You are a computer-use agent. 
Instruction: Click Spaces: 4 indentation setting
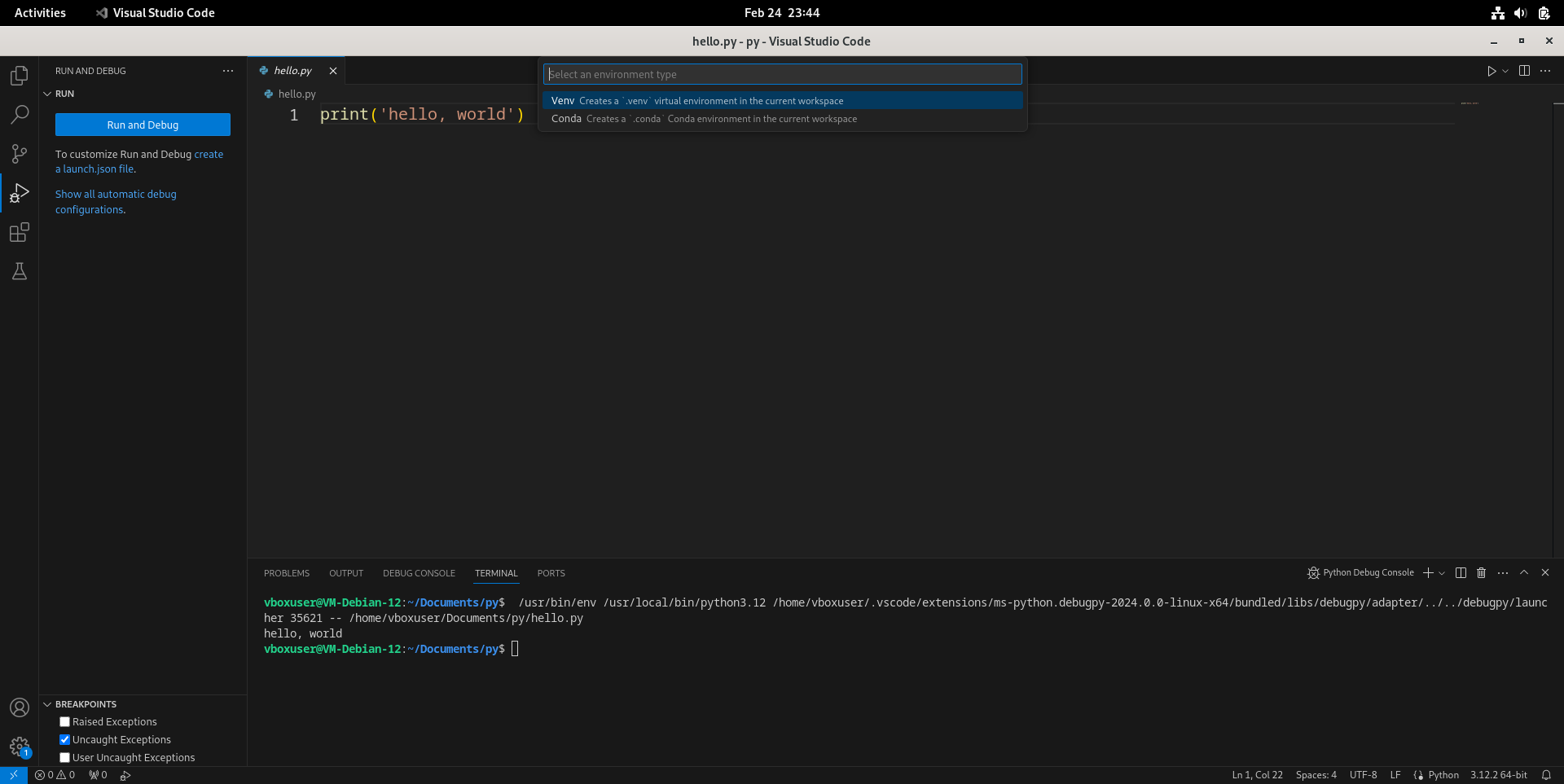(x=1316, y=775)
